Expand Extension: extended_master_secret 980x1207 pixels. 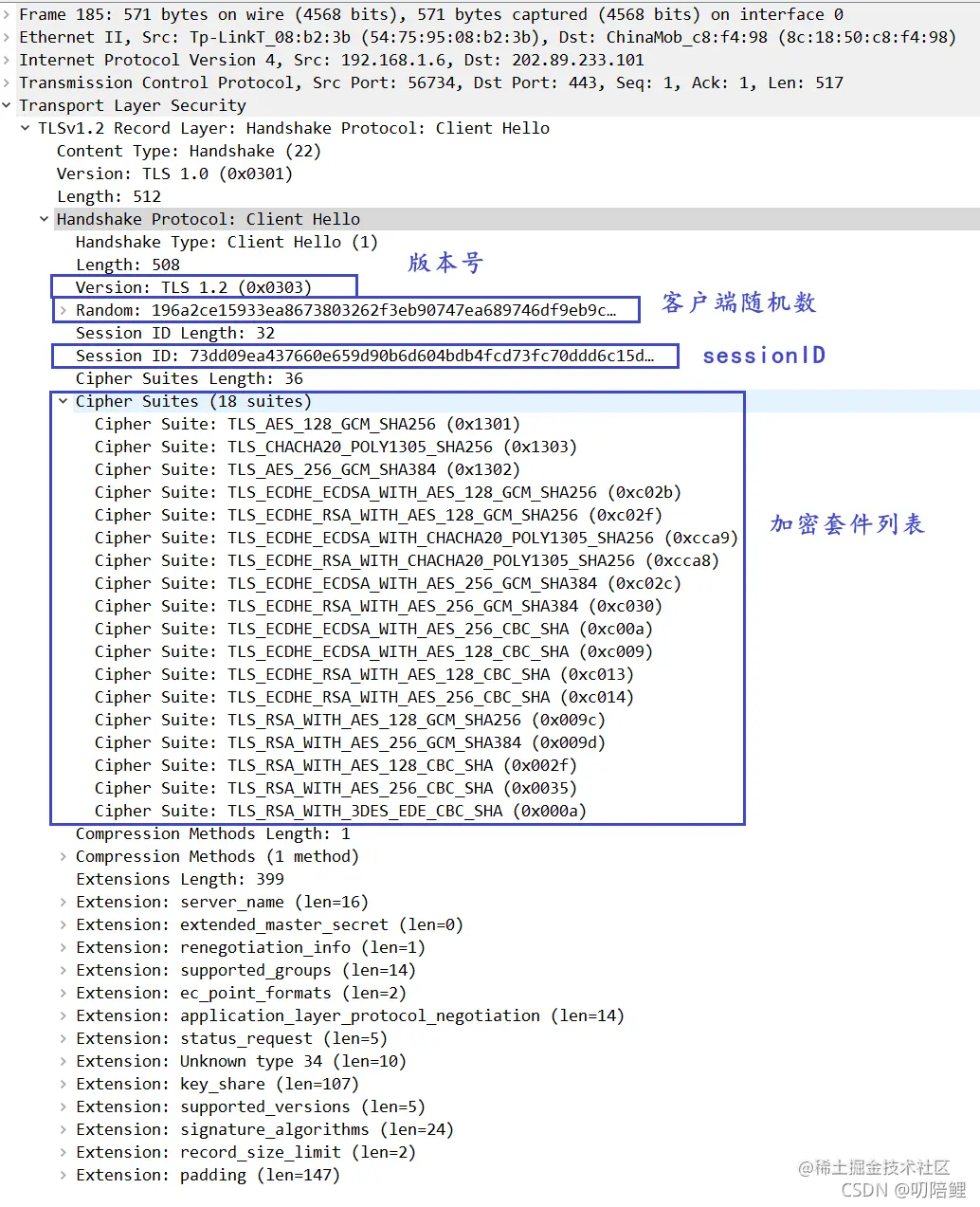64,924
